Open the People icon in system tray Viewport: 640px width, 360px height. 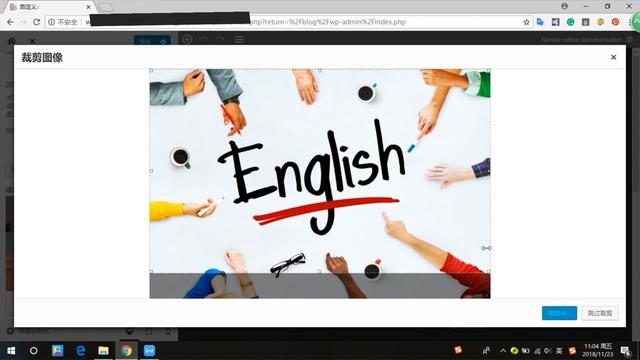tap(486, 351)
